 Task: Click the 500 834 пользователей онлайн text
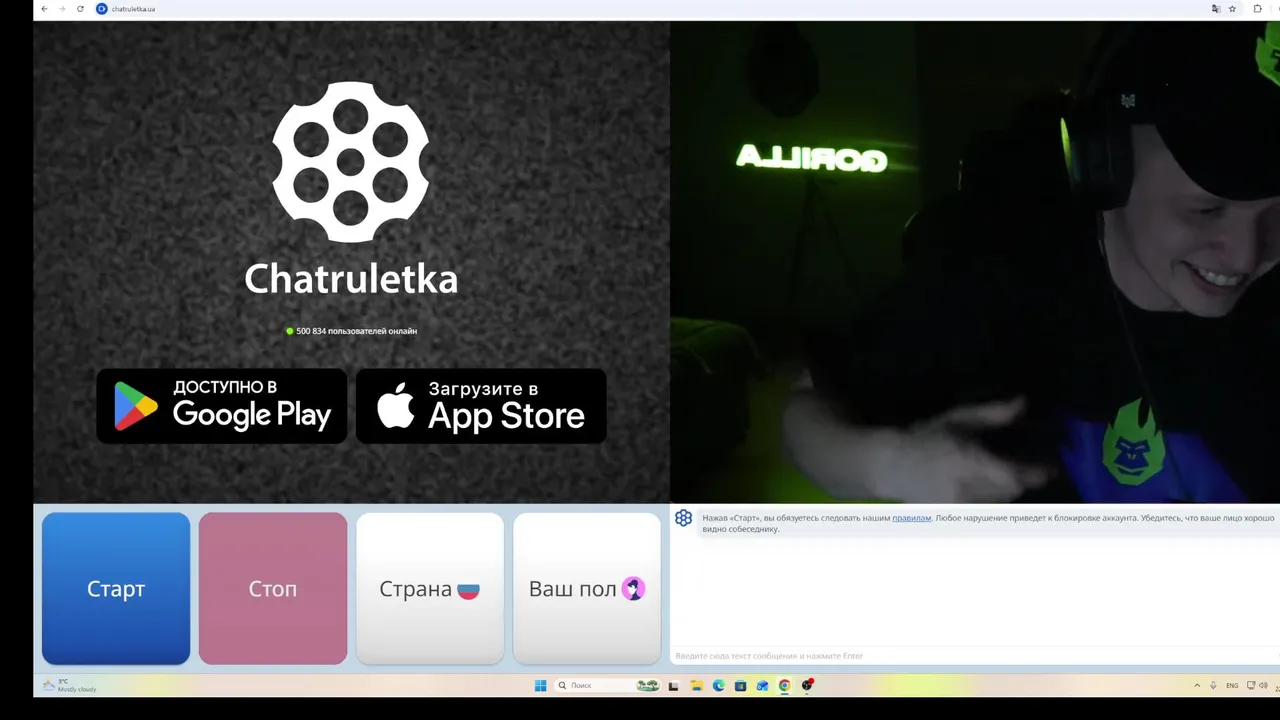[356, 331]
